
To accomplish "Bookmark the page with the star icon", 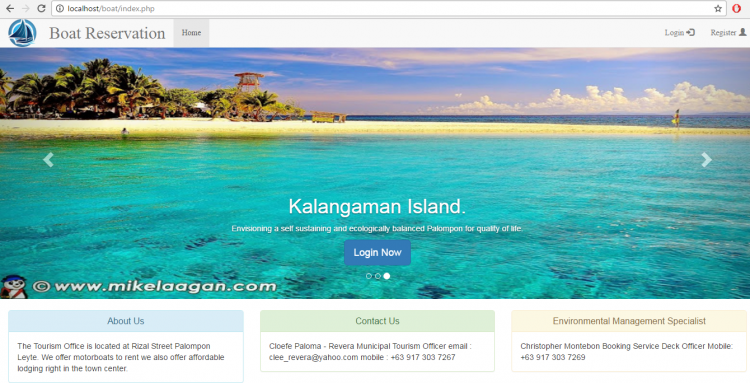I will (718, 9).
